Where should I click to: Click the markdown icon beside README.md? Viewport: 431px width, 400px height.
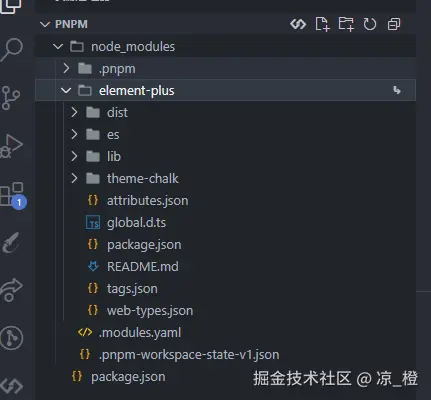click(x=93, y=266)
